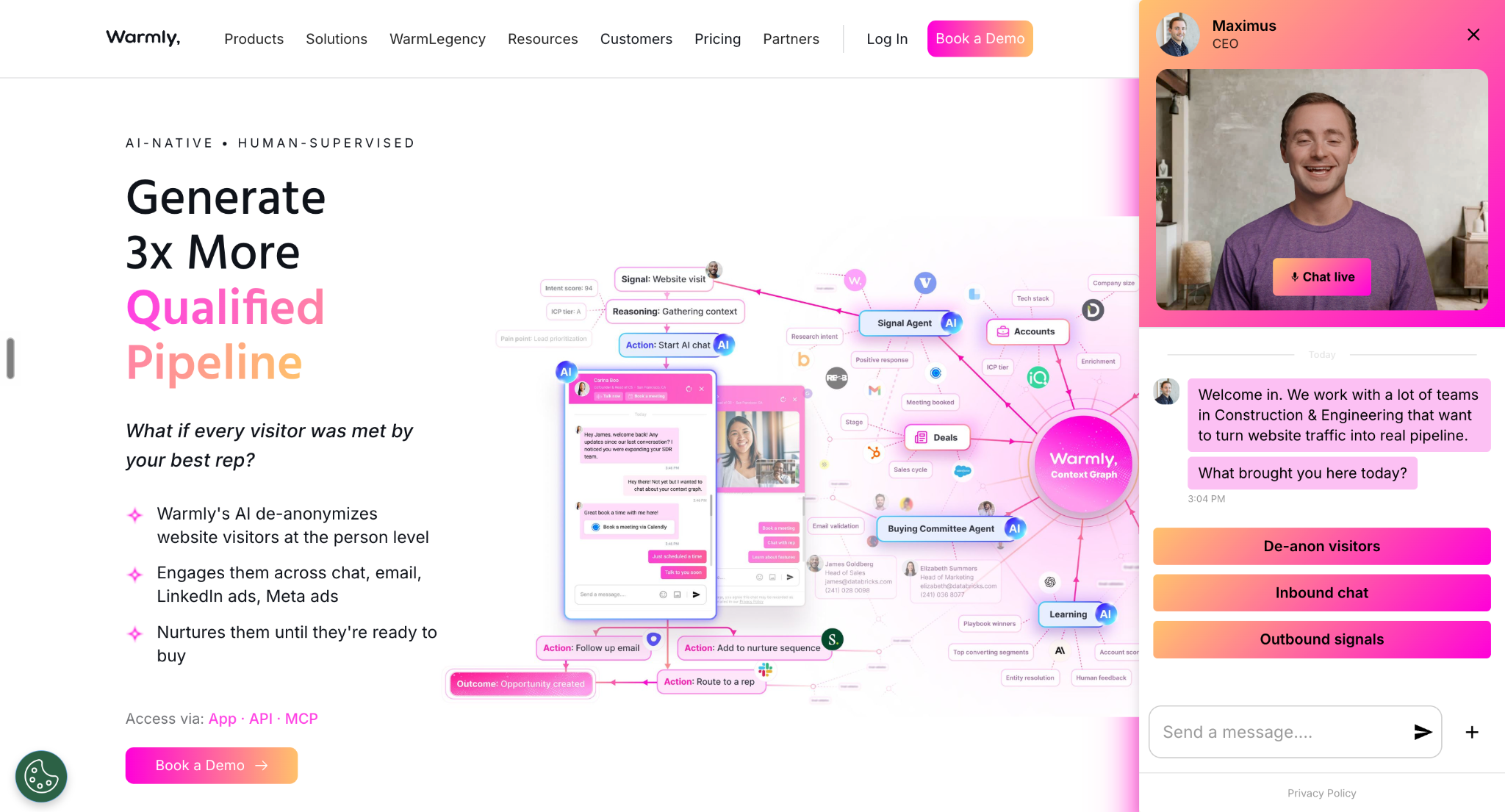Click the Buying Committee Agent node
Viewport: 1505px width, 812px height.
(x=950, y=528)
